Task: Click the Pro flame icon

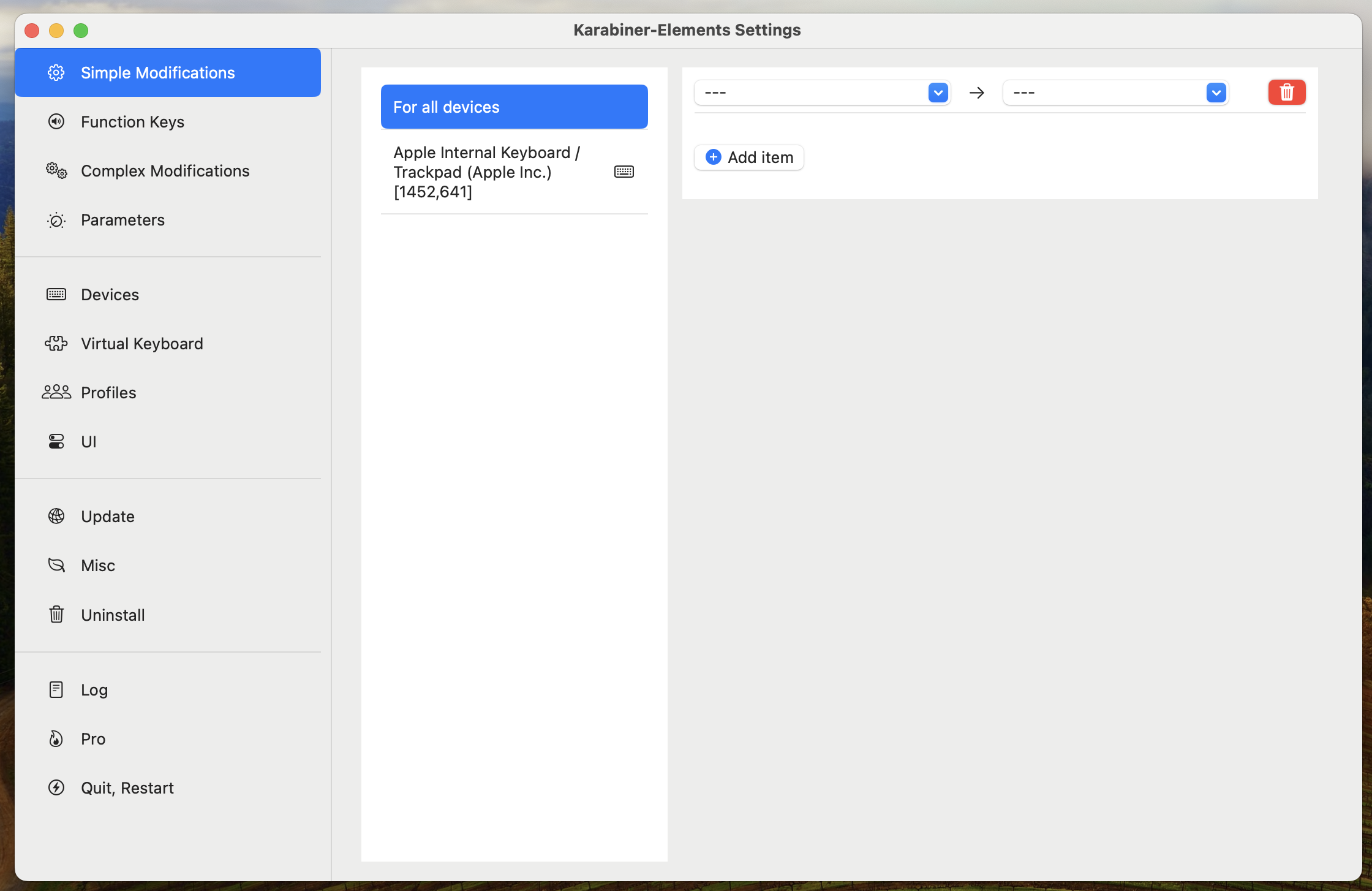Action: pyautogui.click(x=56, y=738)
